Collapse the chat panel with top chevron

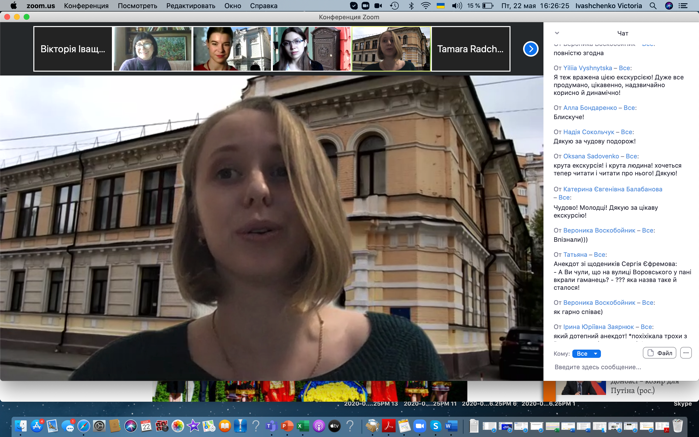[557, 33]
